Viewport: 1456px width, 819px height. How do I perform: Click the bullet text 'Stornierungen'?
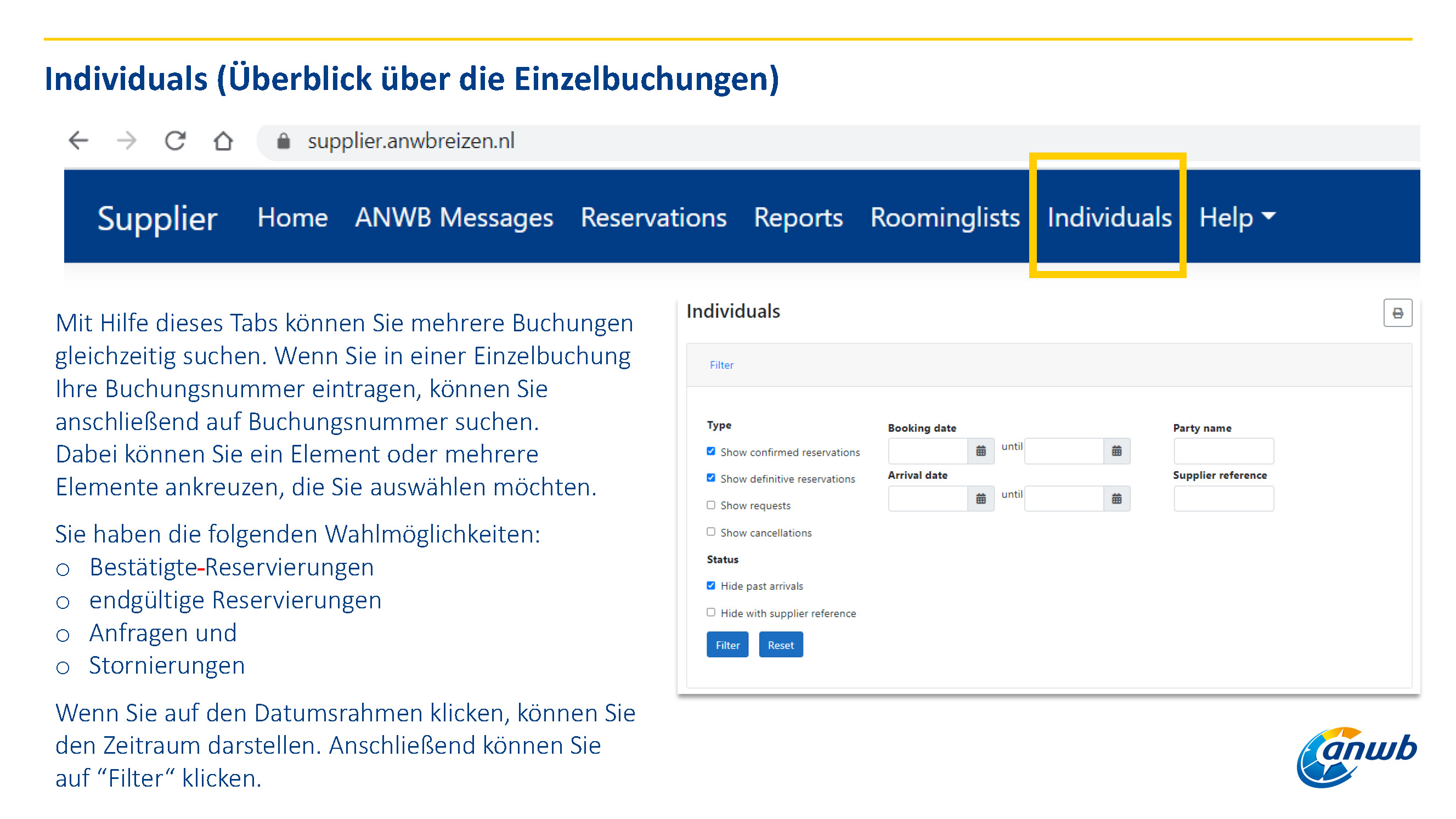coord(167,666)
